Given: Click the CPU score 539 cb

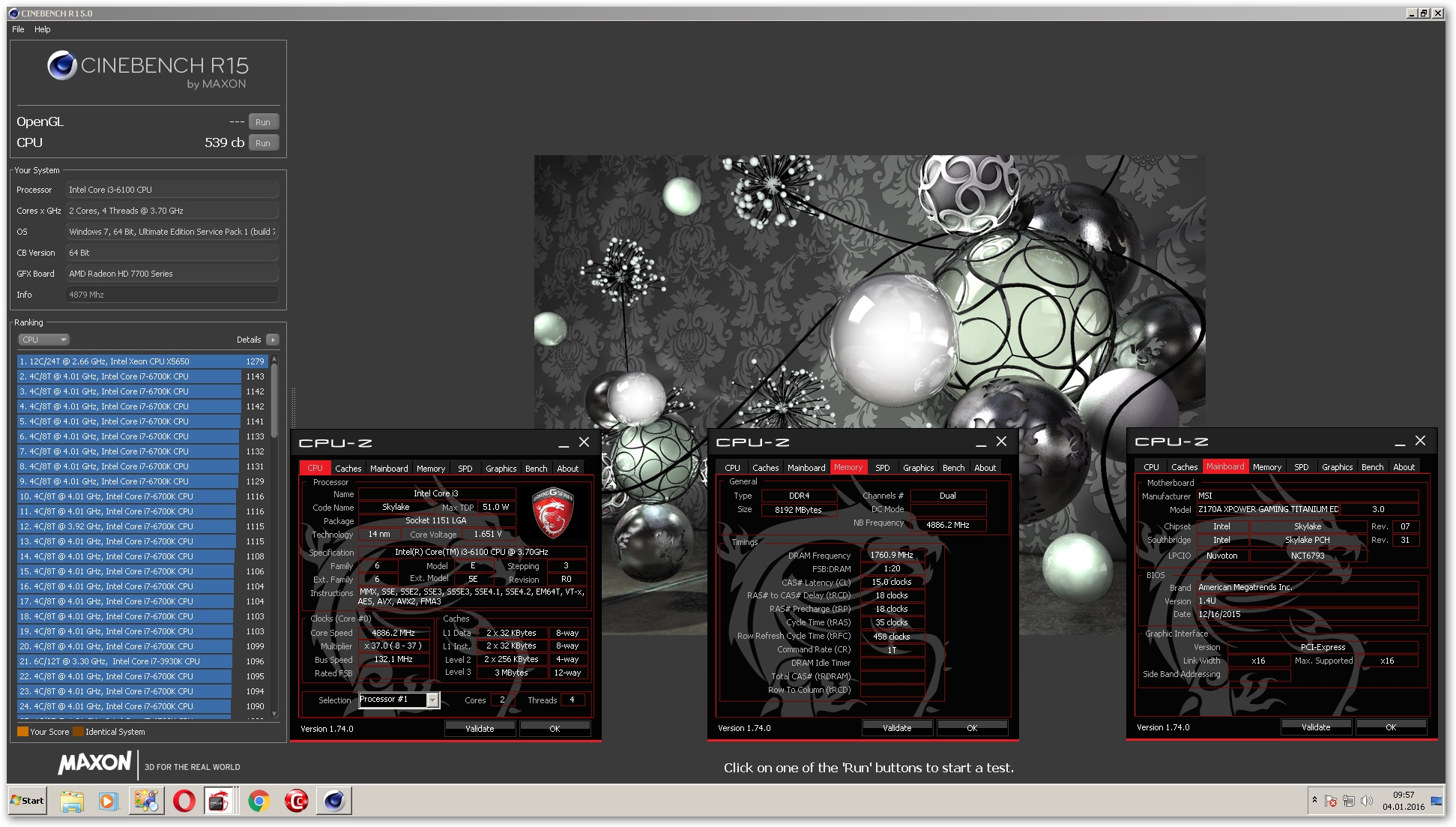Looking at the screenshot, I should coord(224,143).
